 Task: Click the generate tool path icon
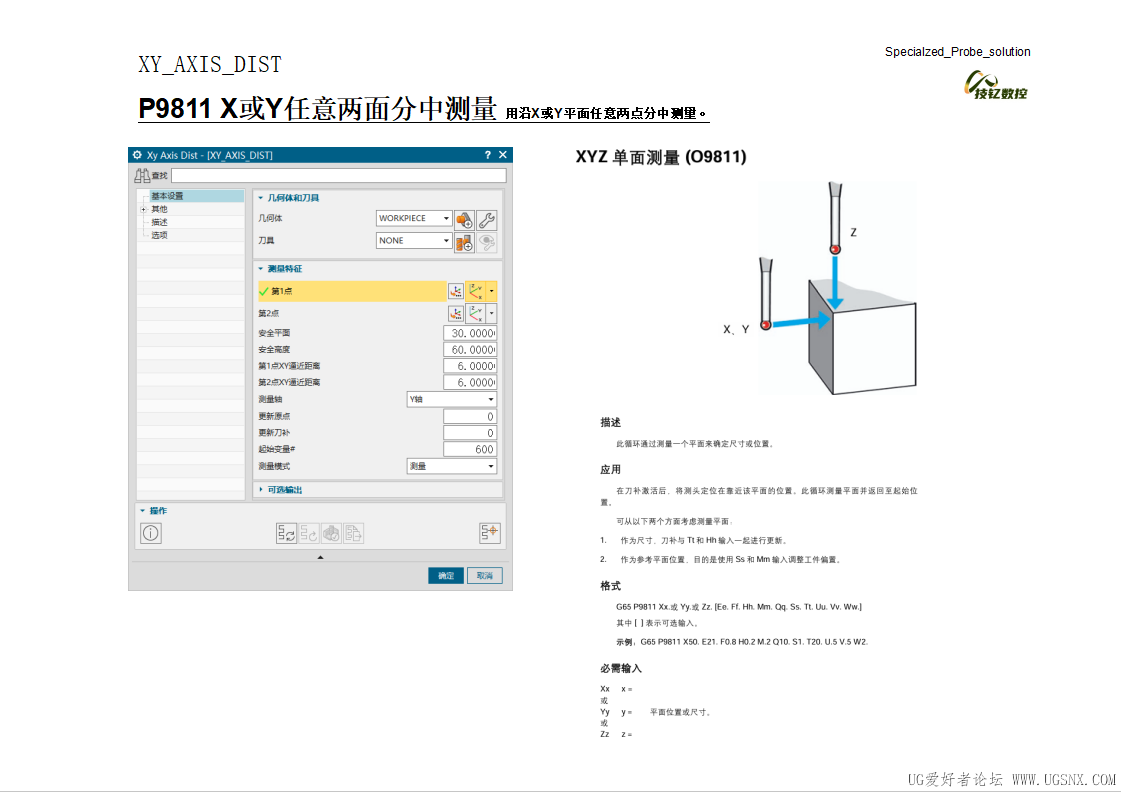286,533
